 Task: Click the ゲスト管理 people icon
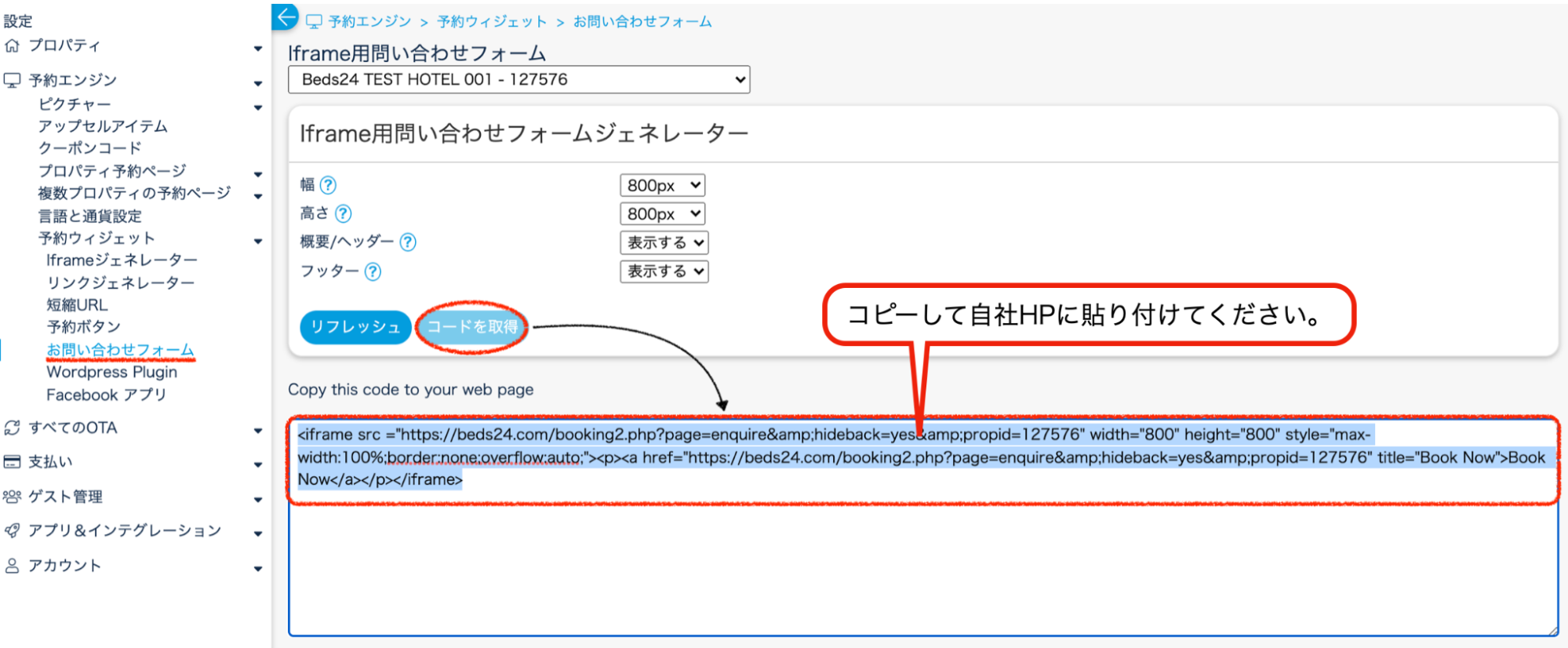click(12, 497)
